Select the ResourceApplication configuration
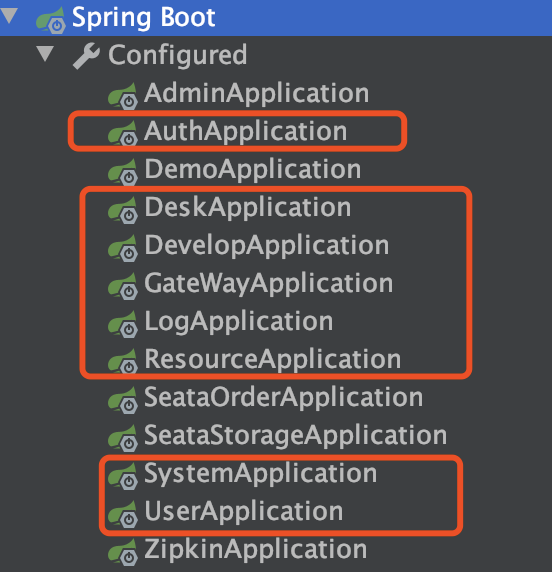The height and width of the screenshot is (572, 552). coord(273,359)
